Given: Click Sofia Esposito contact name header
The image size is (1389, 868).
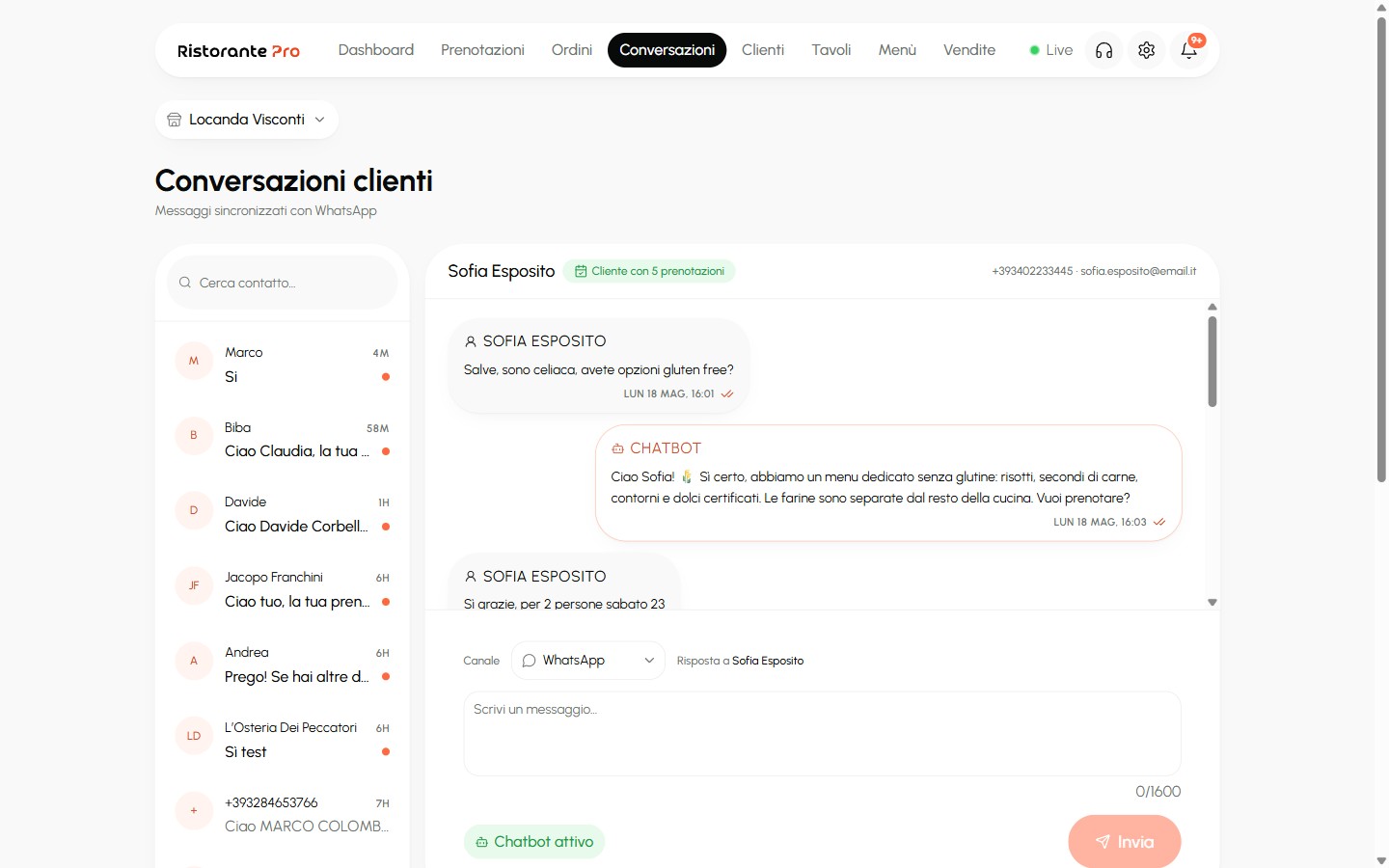Looking at the screenshot, I should [502, 271].
